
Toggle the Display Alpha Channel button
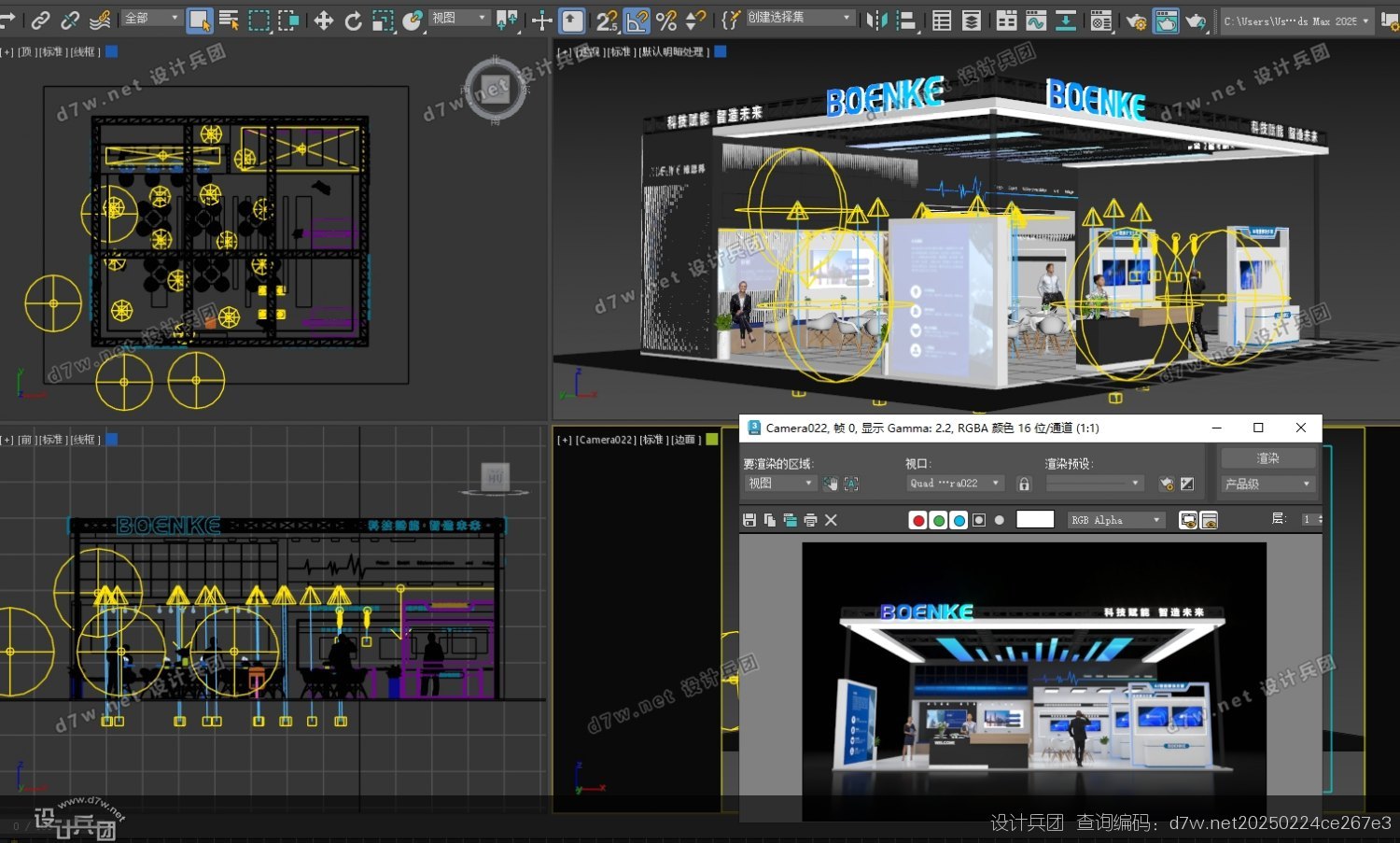(x=979, y=520)
